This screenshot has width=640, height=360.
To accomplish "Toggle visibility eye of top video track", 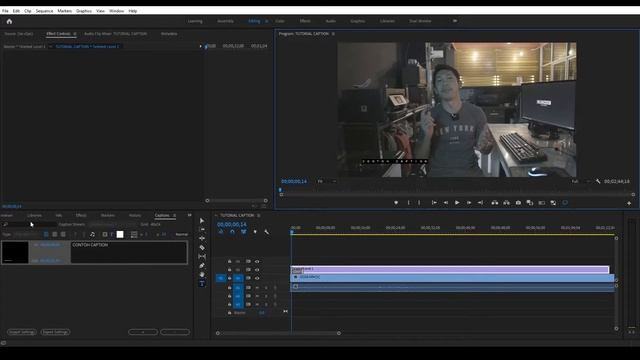I will click(257, 261).
